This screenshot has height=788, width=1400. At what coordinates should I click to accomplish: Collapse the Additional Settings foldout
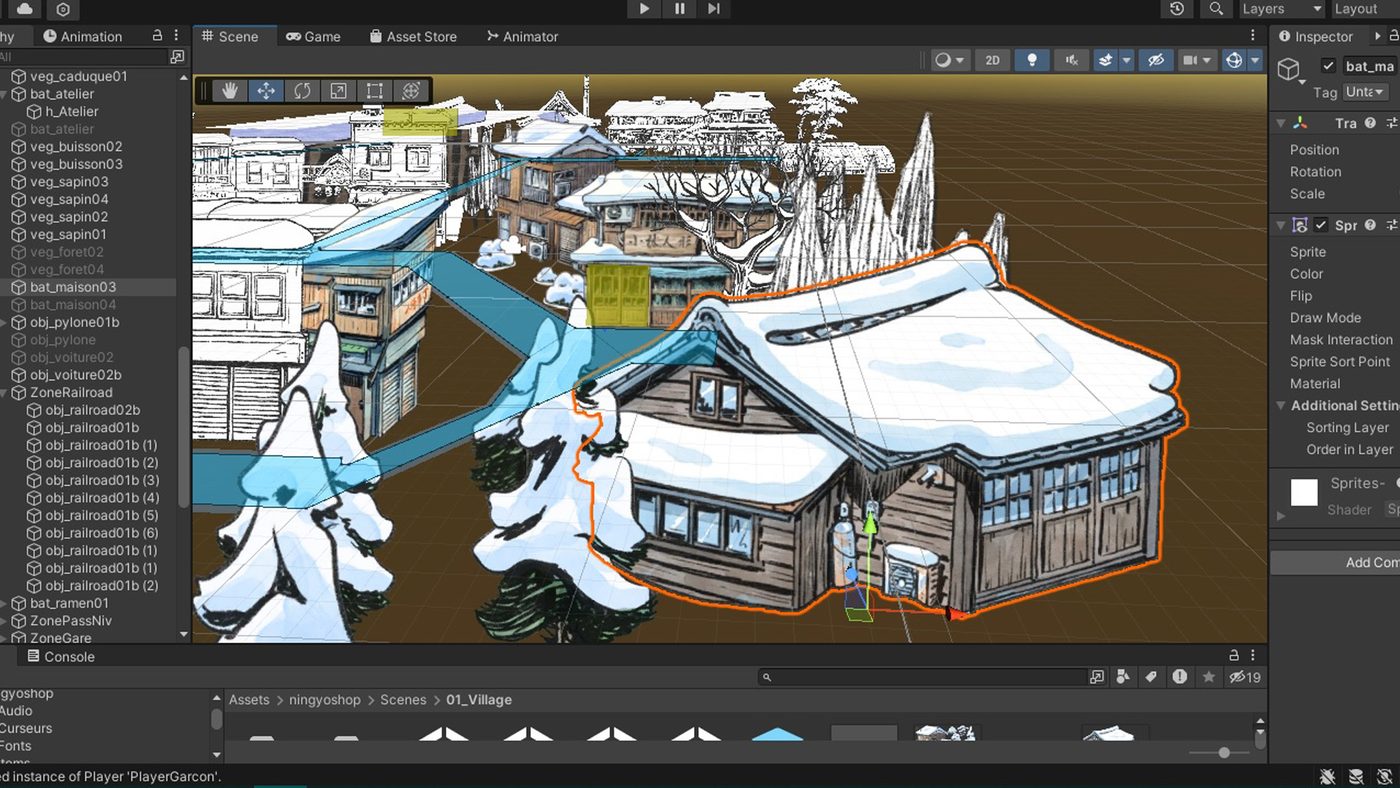click(x=1281, y=406)
